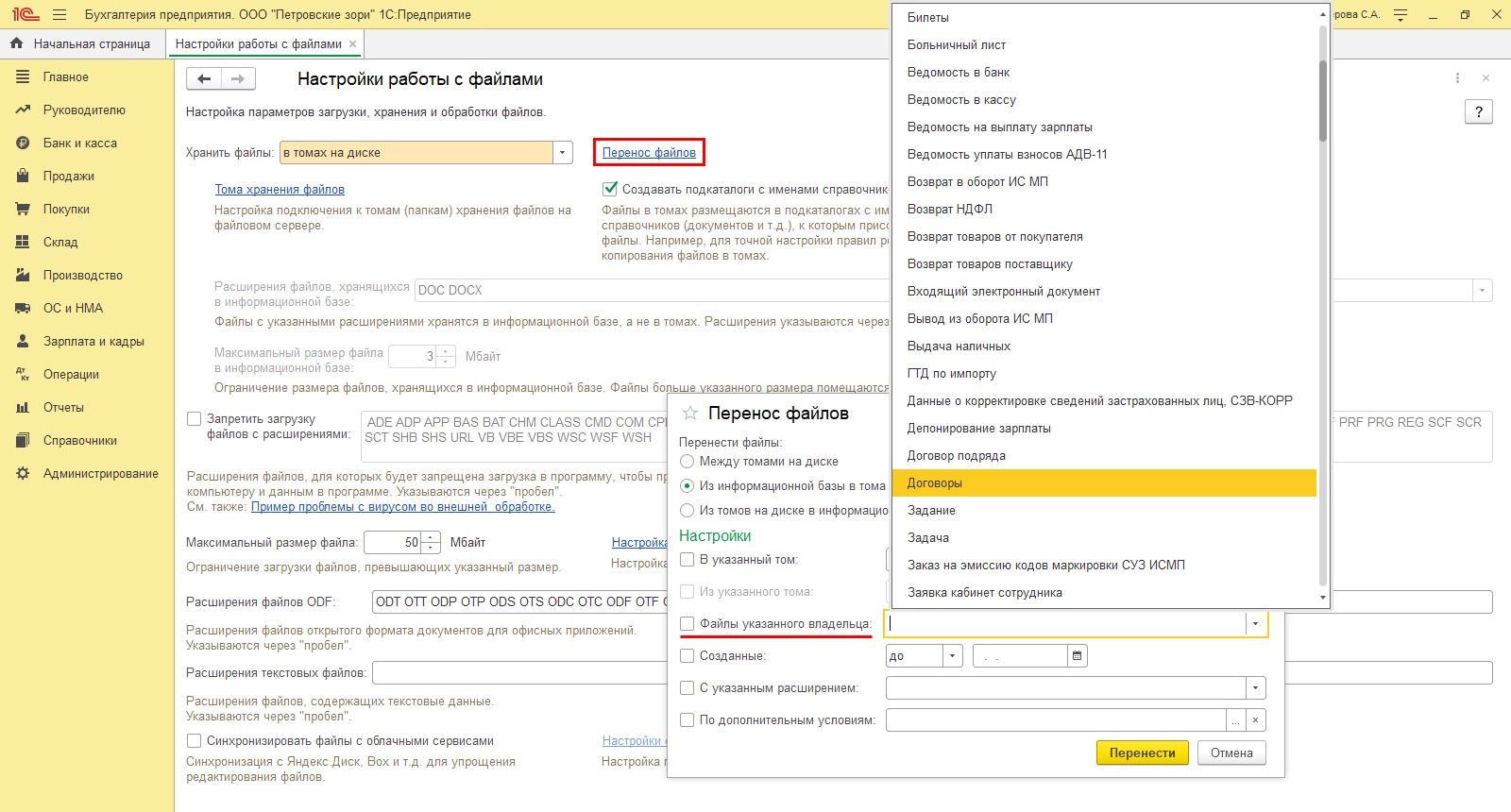Enable the Файлы указанного владельца checkbox

[688, 624]
